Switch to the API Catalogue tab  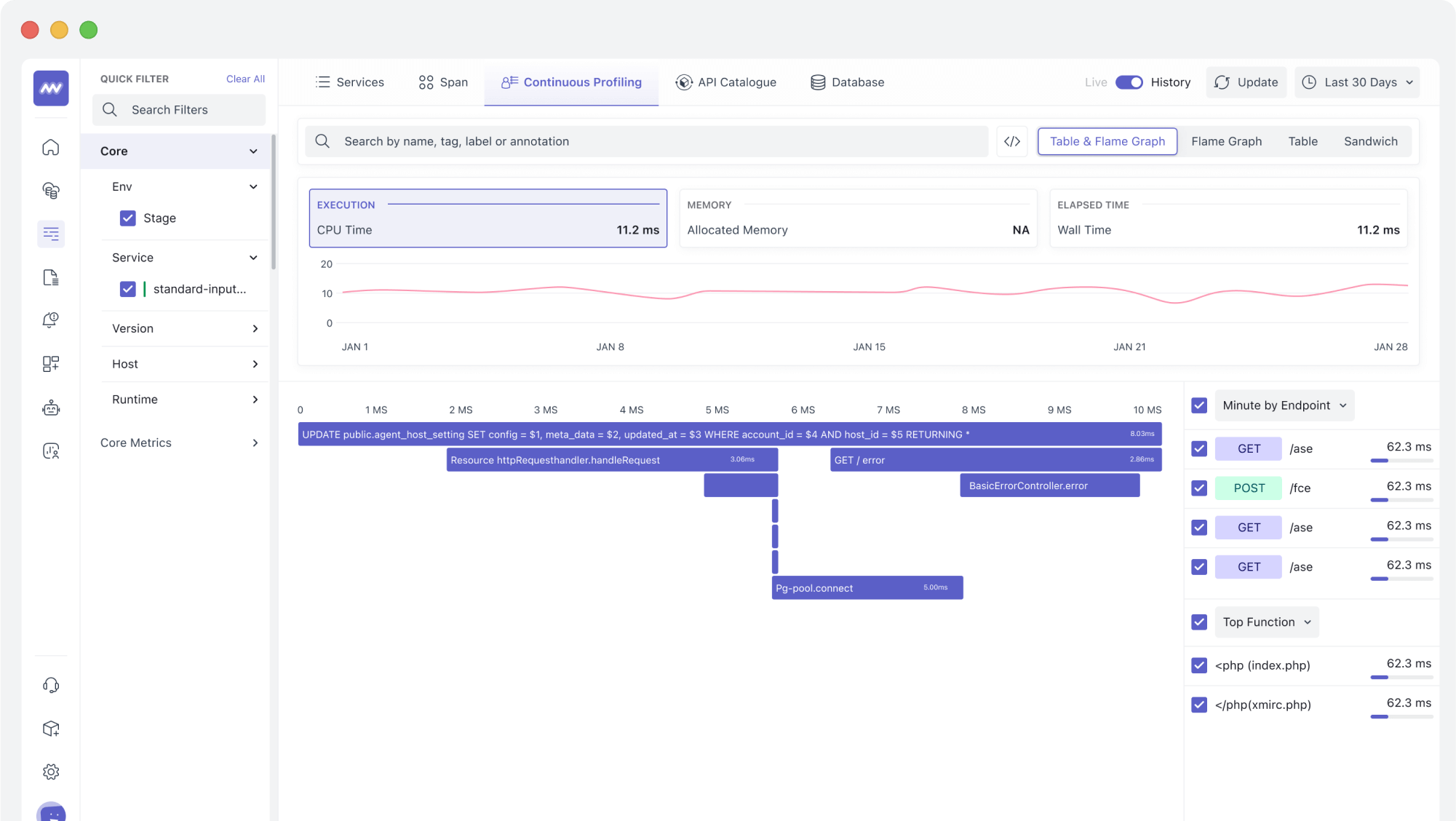pyautogui.click(x=725, y=82)
